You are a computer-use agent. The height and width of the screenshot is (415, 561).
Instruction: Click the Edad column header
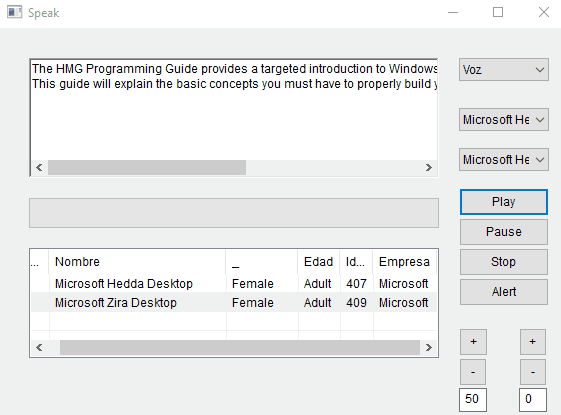(x=319, y=262)
